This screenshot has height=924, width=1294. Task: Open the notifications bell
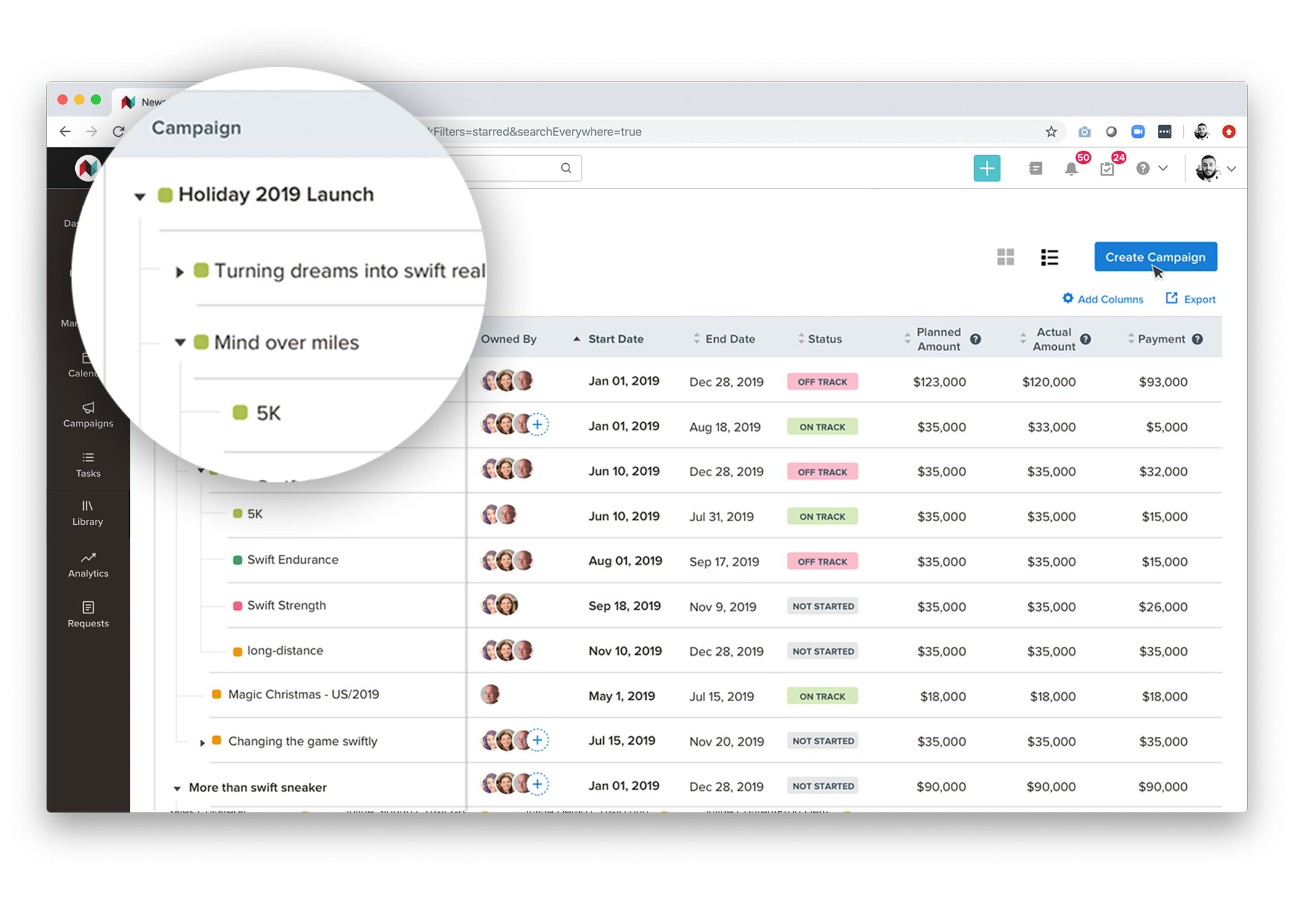[x=1071, y=169]
